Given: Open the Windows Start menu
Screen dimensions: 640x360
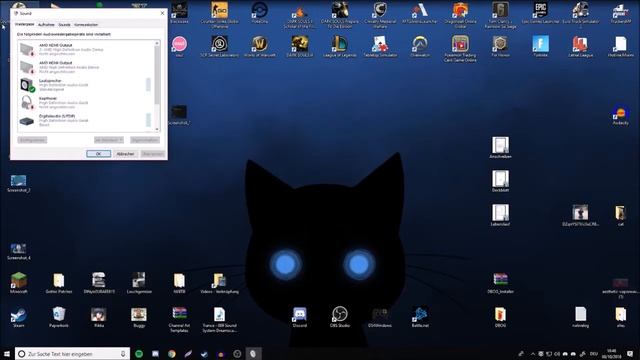Looking at the screenshot, I should pyautogui.click(x=7, y=354).
